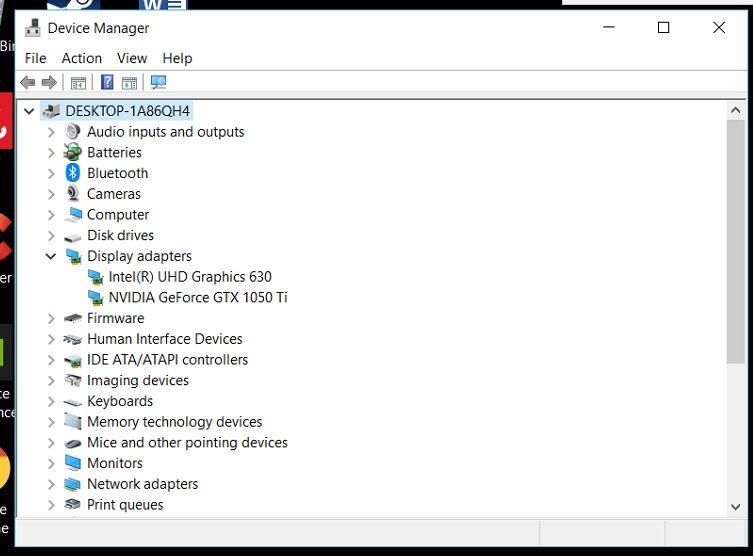Click the Audio inputs and outputs speaker icon
753x556 pixels.
(x=73, y=132)
